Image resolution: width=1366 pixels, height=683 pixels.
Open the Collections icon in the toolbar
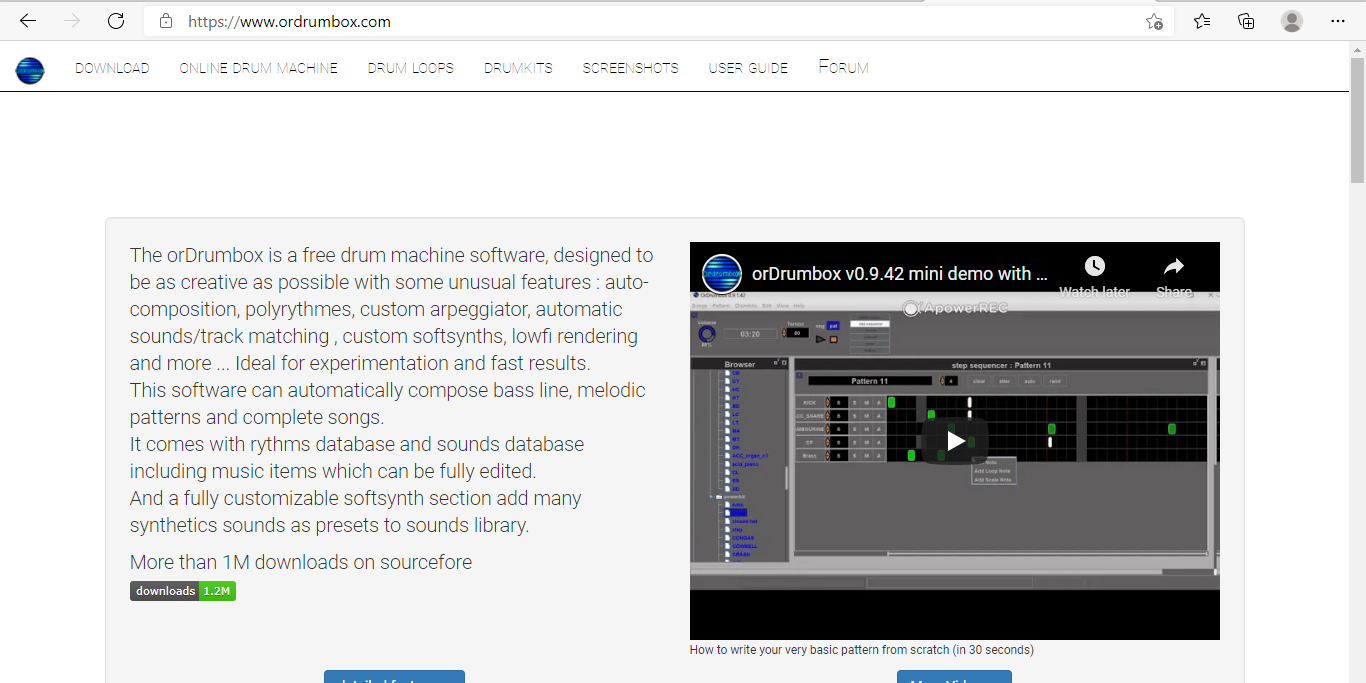[1246, 21]
